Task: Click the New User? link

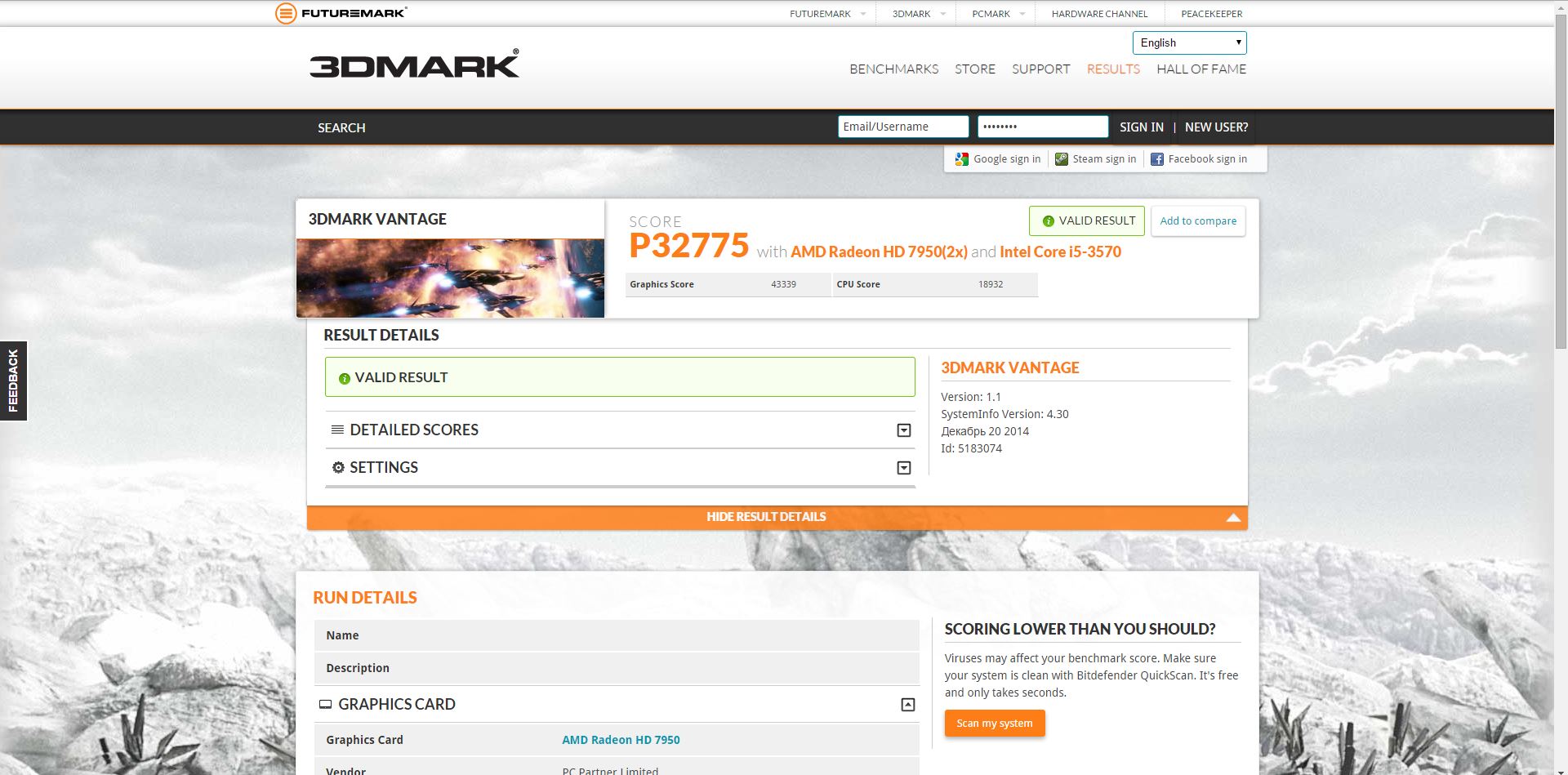Action: (x=1217, y=127)
